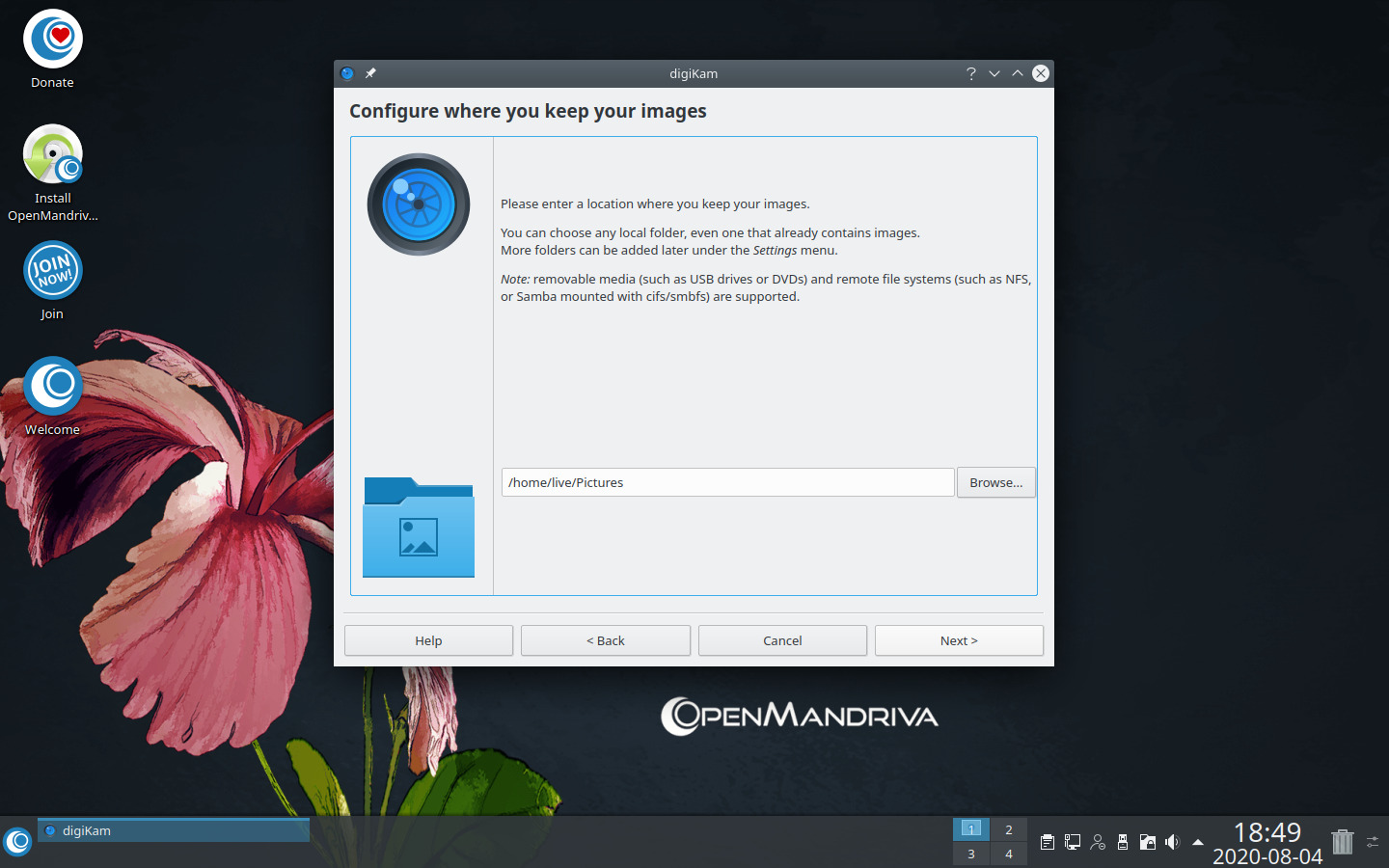
Task: Click the Pictures folder image
Action: click(x=419, y=528)
